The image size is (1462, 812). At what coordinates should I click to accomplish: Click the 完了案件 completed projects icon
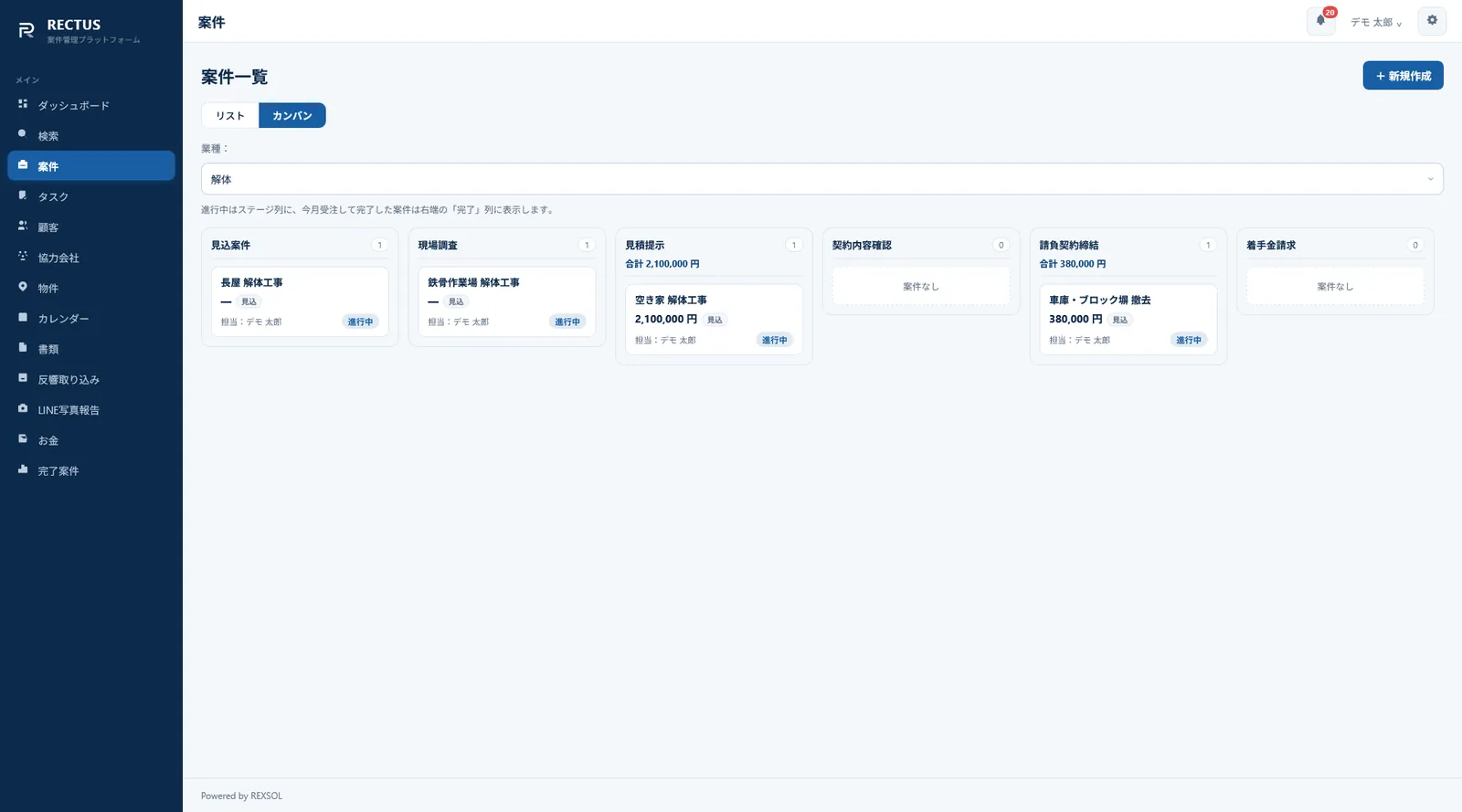pos(23,469)
